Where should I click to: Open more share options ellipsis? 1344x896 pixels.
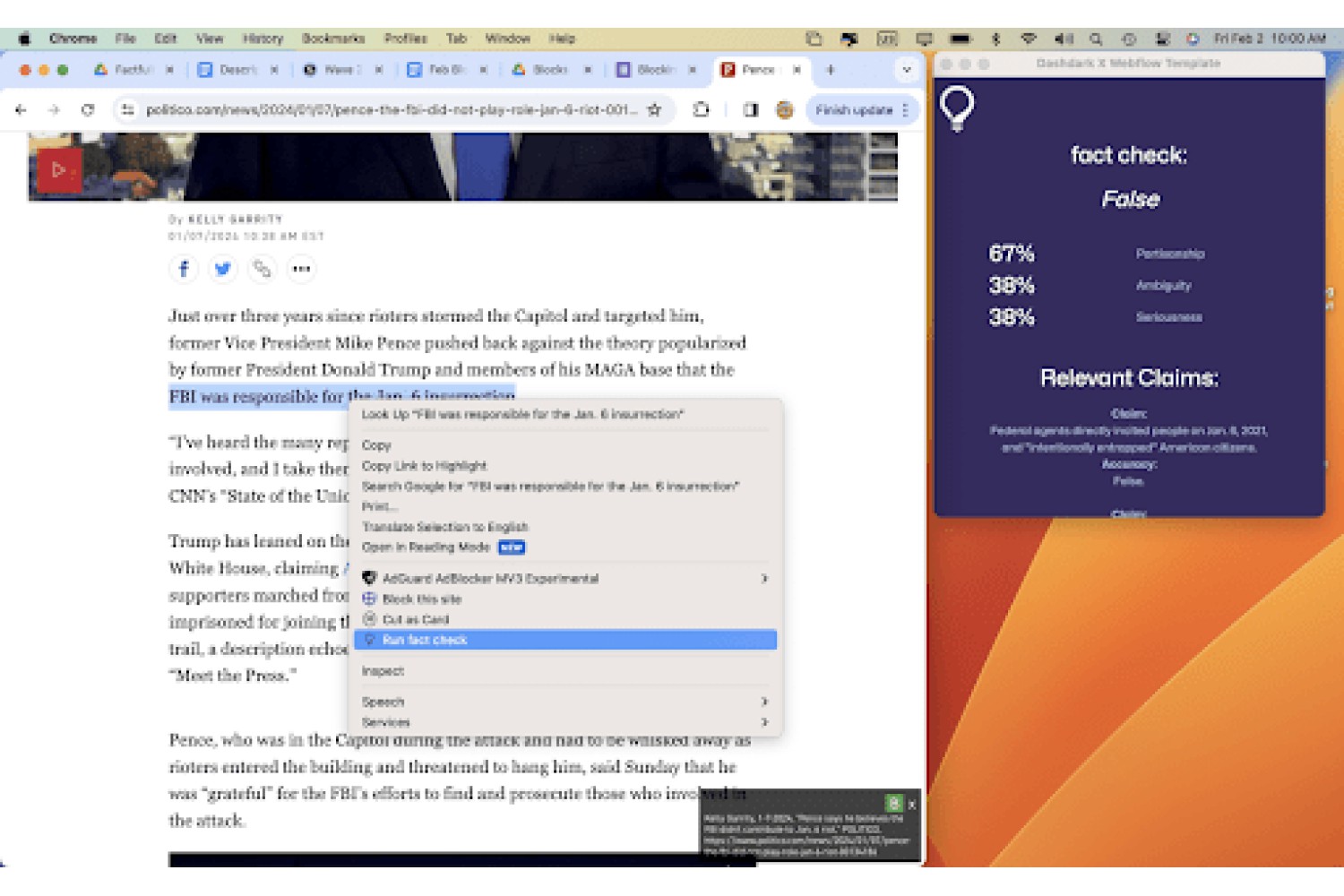pos(301,268)
